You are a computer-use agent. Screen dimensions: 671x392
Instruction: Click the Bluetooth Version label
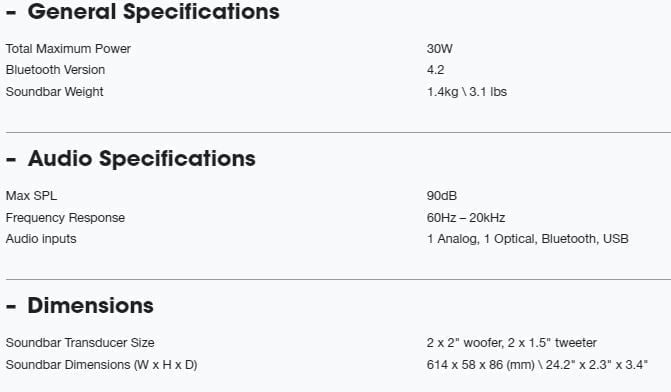[x=55, y=70]
